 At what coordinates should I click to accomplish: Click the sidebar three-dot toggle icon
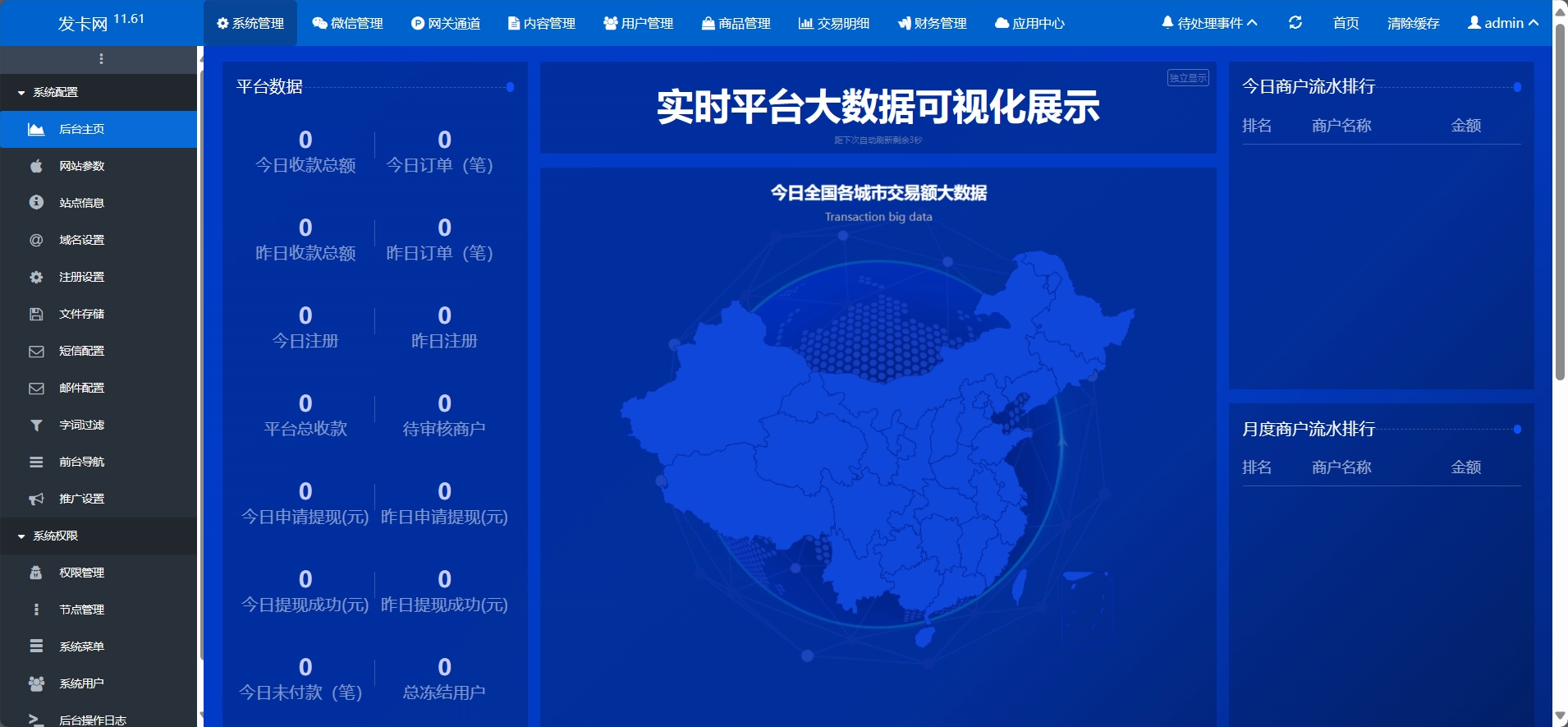coord(101,59)
